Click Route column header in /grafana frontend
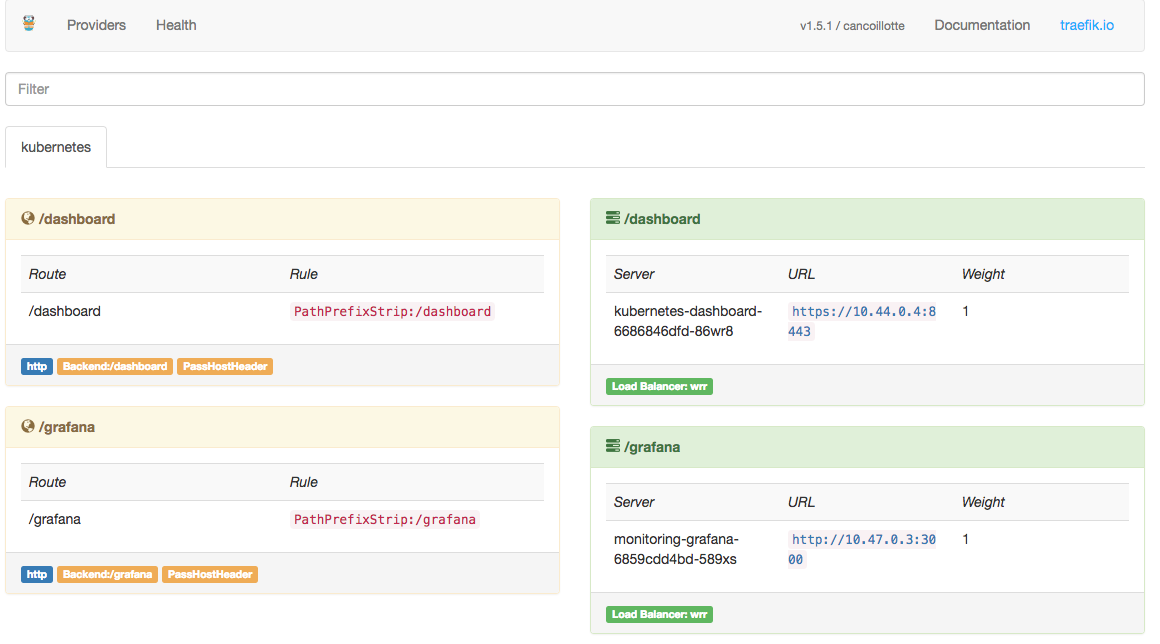 point(47,481)
